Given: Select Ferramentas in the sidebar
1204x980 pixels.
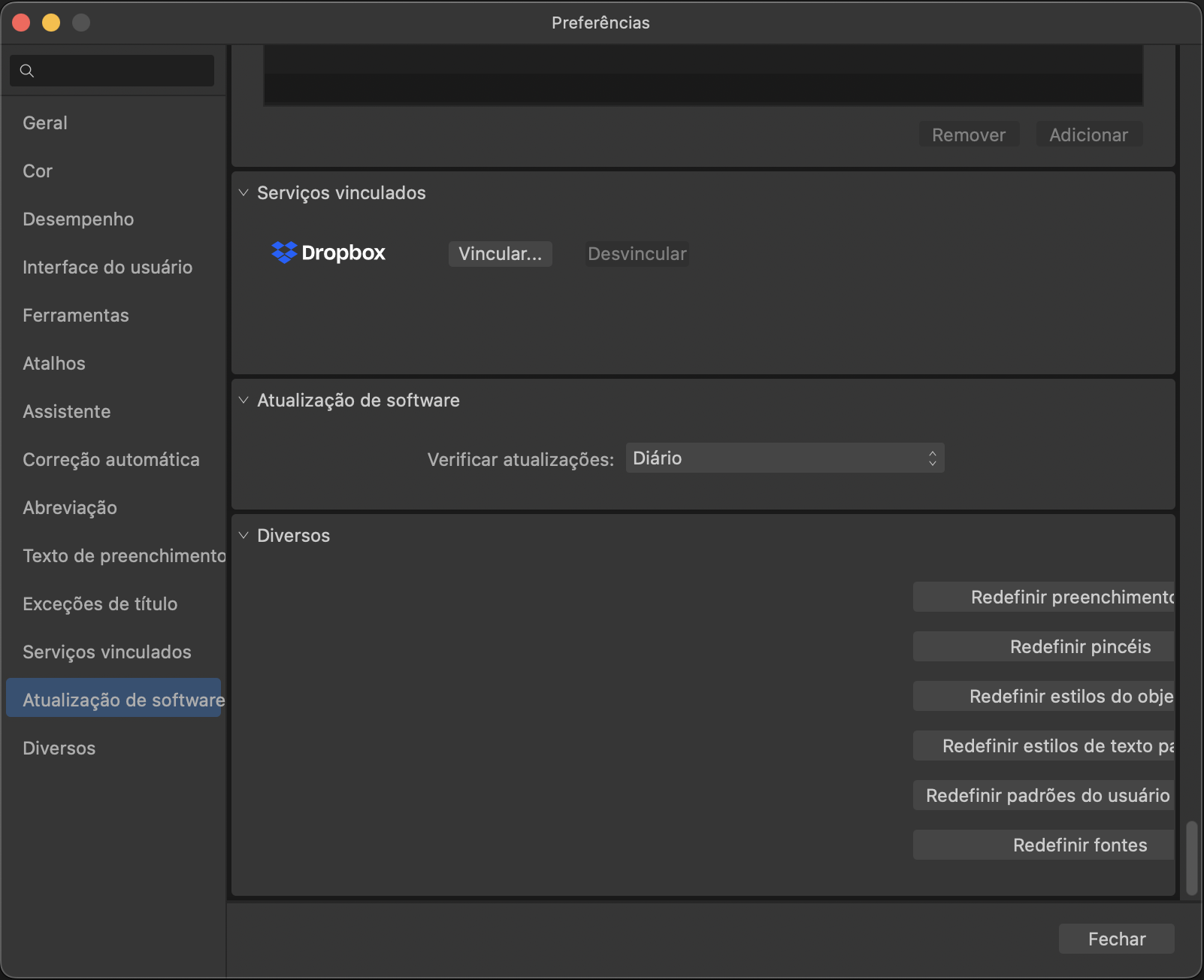Looking at the screenshot, I should (76, 315).
